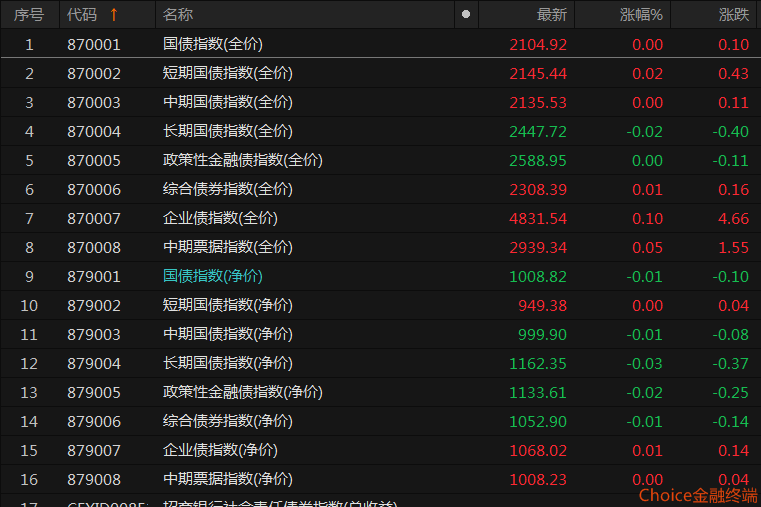Open 企业债指数(全价) entry
Screen dimensions: 761x507
point(220,218)
